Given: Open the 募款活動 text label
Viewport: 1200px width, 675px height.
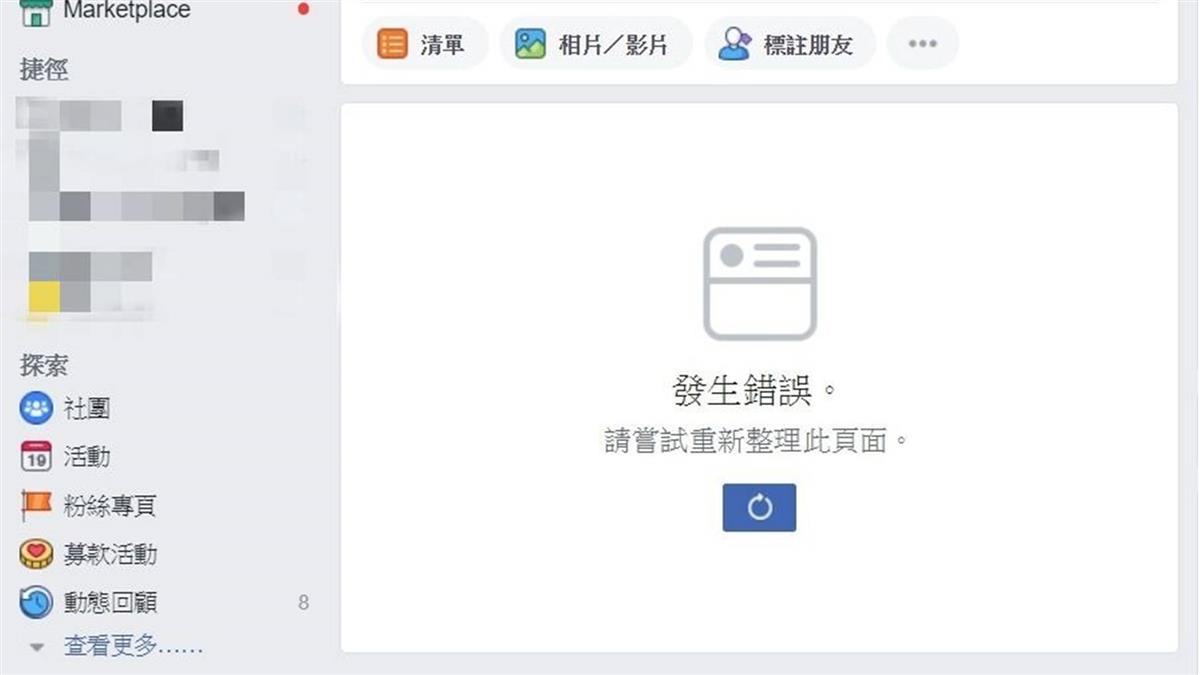Looking at the screenshot, I should (x=110, y=554).
